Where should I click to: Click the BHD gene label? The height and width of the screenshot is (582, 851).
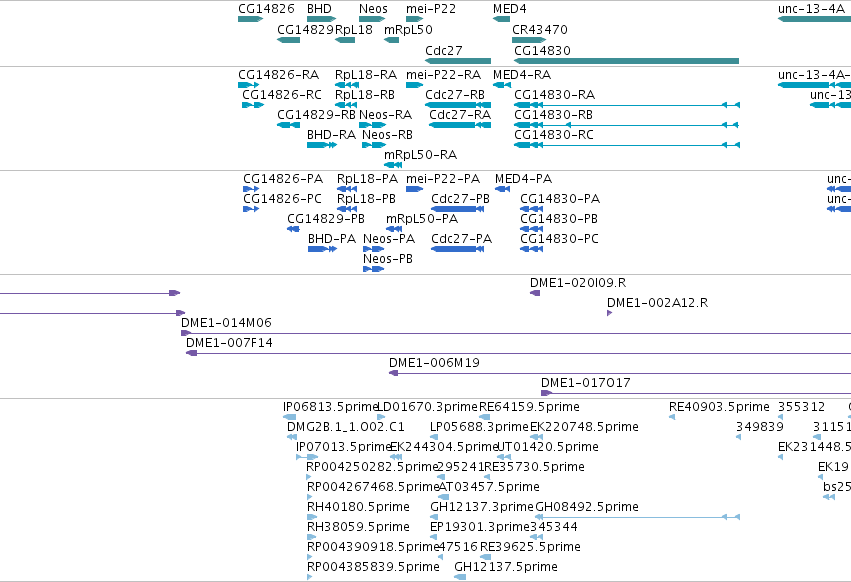click(319, 9)
